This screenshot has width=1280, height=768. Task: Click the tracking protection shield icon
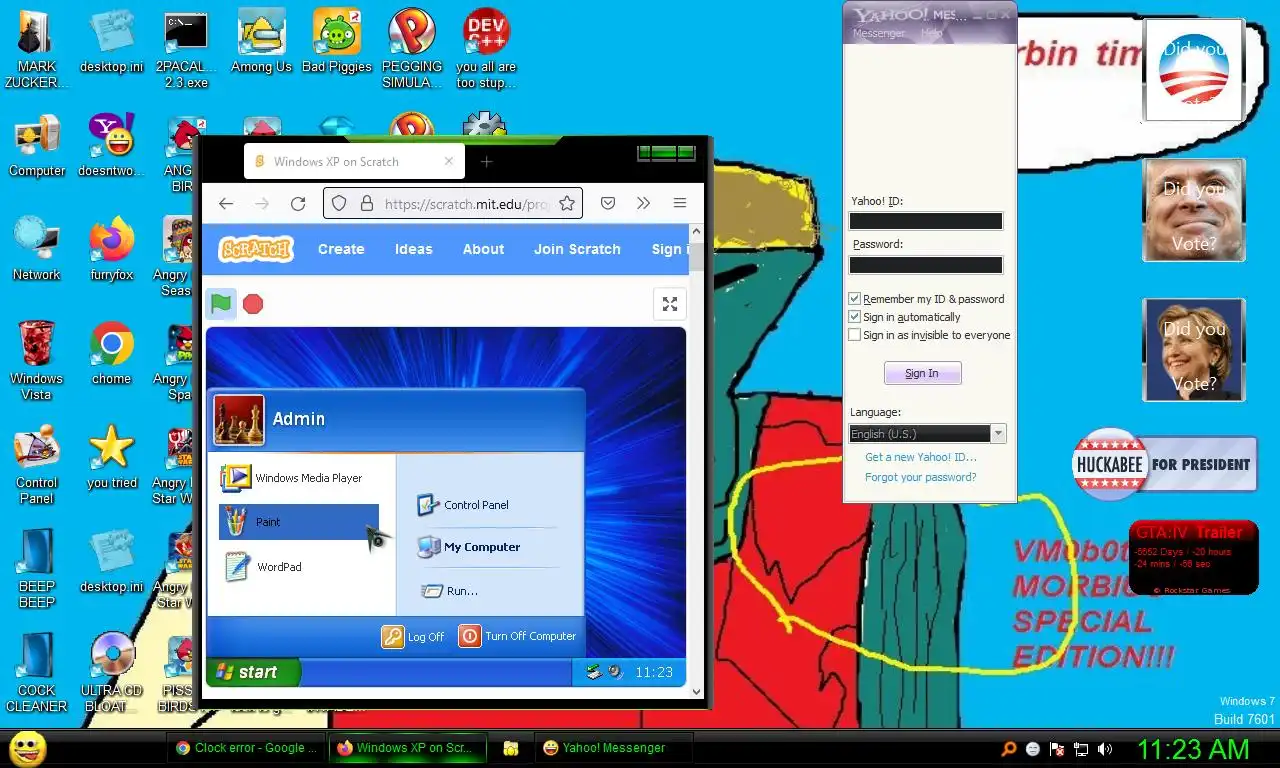pos(339,203)
